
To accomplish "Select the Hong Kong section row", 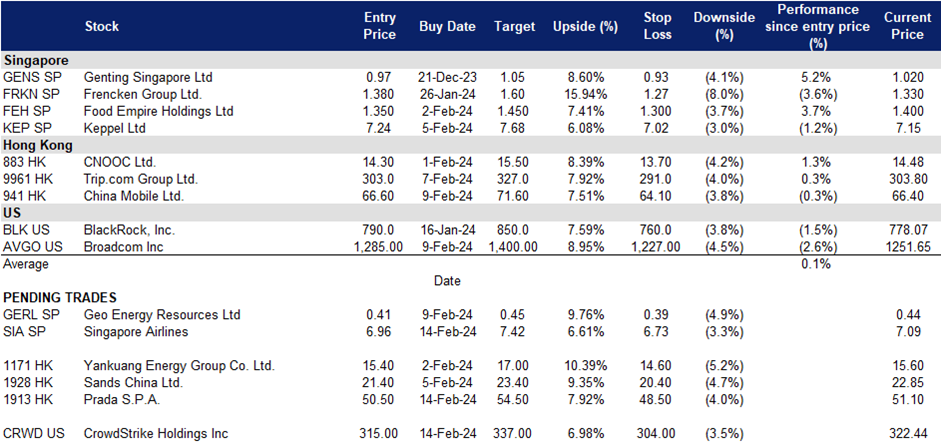I will [x=470, y=145].
